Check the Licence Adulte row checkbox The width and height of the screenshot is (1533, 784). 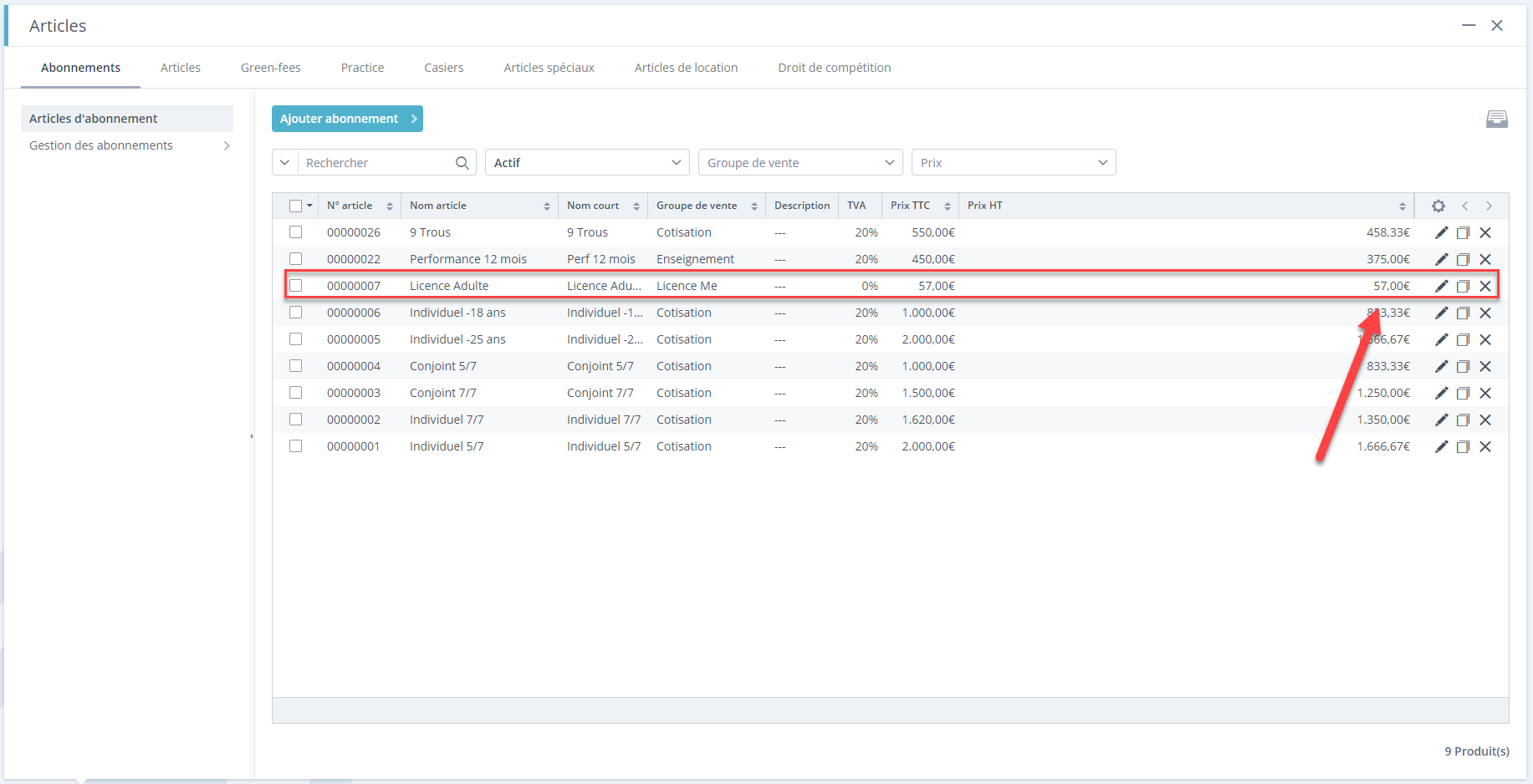(x=295, y=286)
